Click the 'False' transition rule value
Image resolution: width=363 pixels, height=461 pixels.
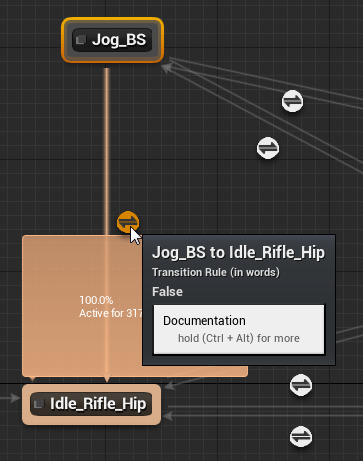pos(167,292)
